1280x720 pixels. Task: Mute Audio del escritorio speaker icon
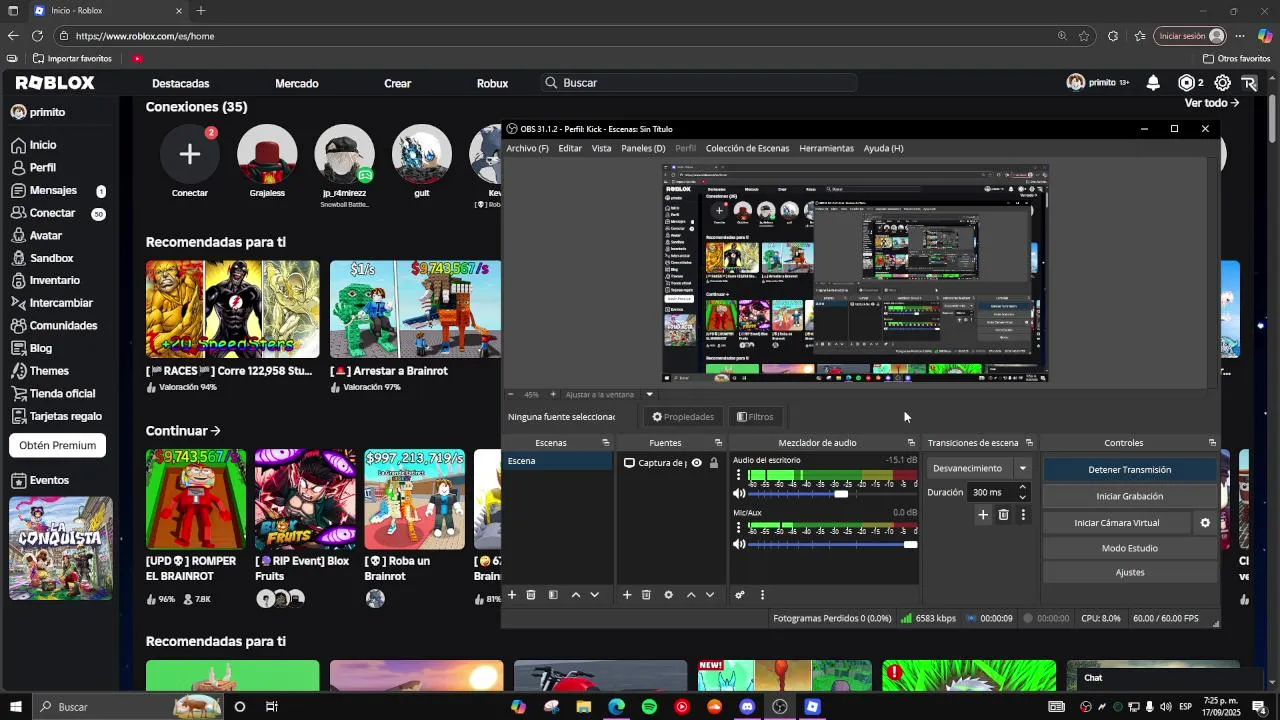740,494
